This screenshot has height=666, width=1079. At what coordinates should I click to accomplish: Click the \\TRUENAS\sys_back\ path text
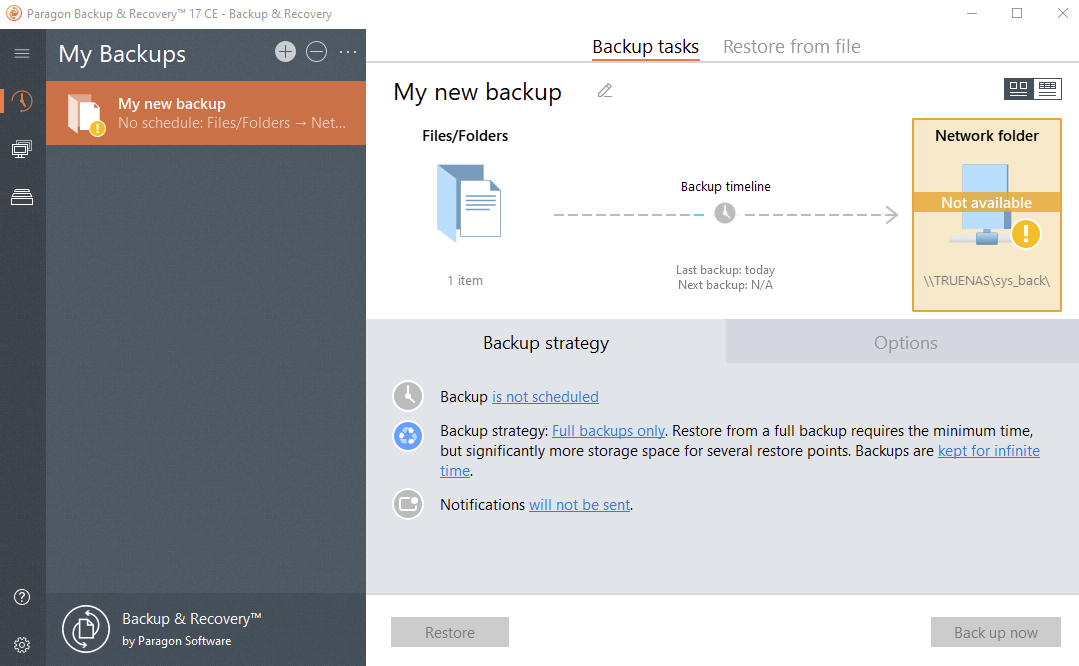(x=987, y=281)
